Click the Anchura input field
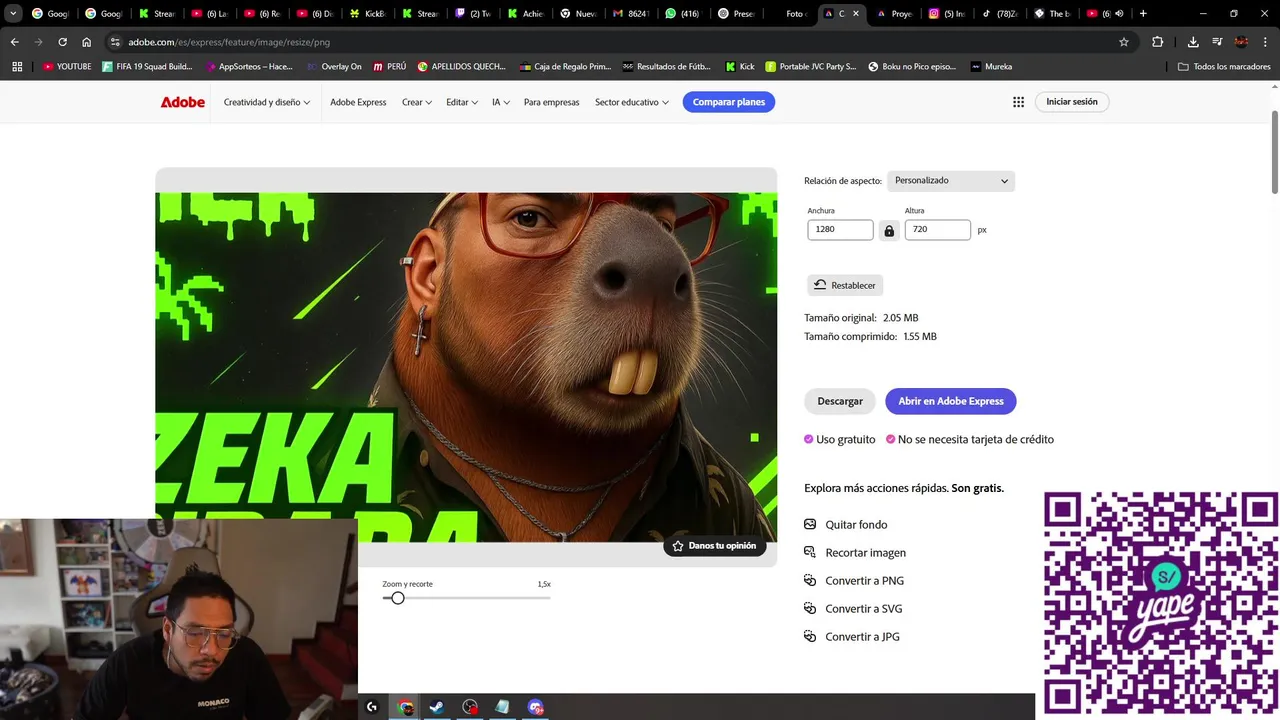Viewport: 1280px width, 720px height. coord(840,230)
